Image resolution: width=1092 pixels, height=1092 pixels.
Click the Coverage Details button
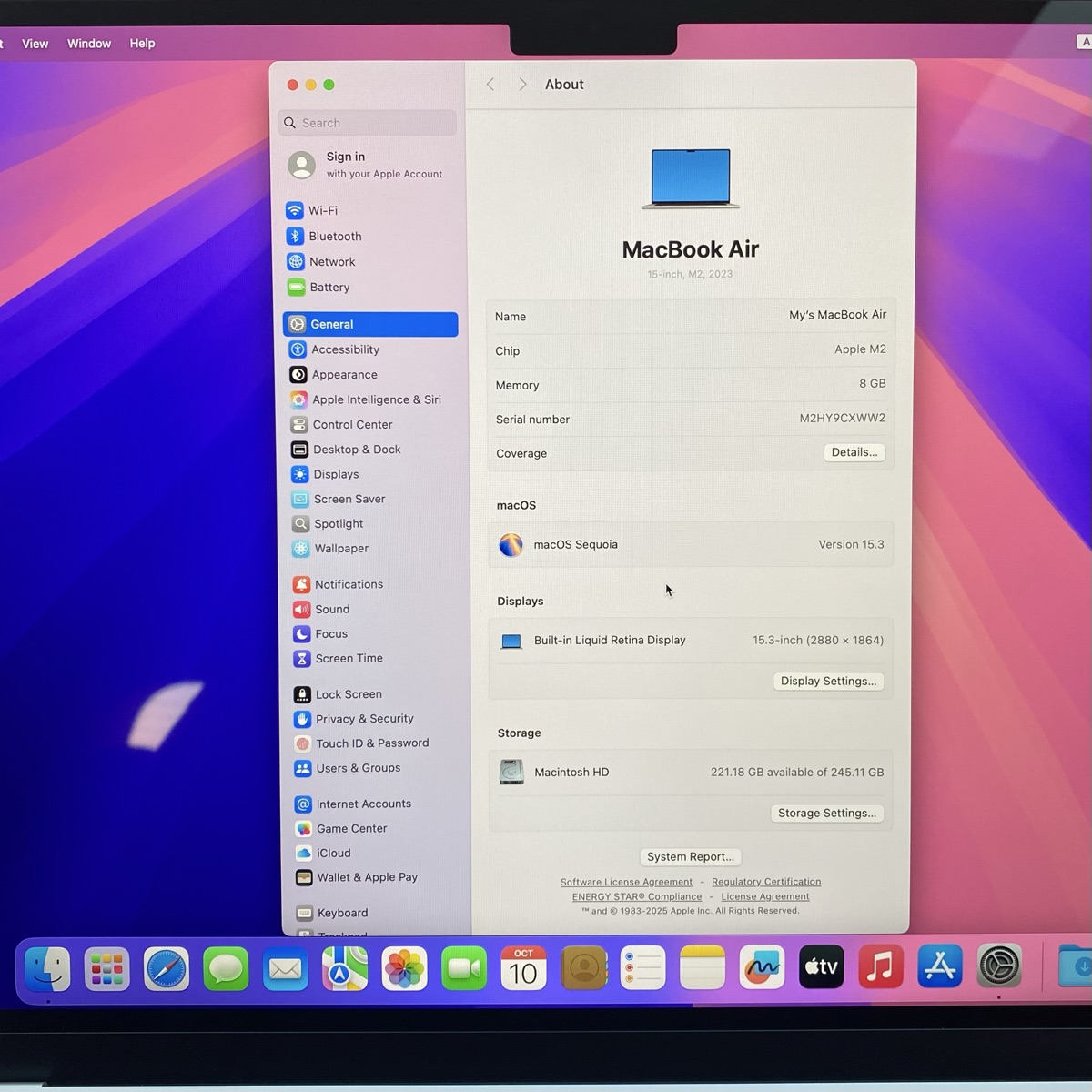click(x=854, y=452)
